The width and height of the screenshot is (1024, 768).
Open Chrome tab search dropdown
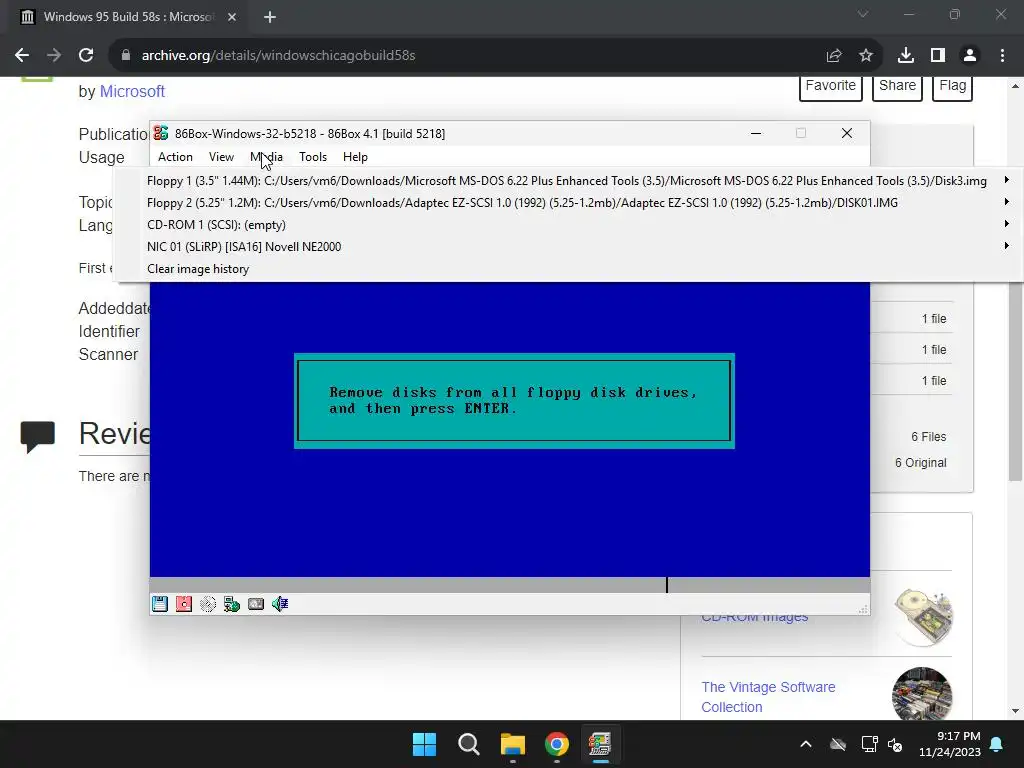click(x=863, y=14)
